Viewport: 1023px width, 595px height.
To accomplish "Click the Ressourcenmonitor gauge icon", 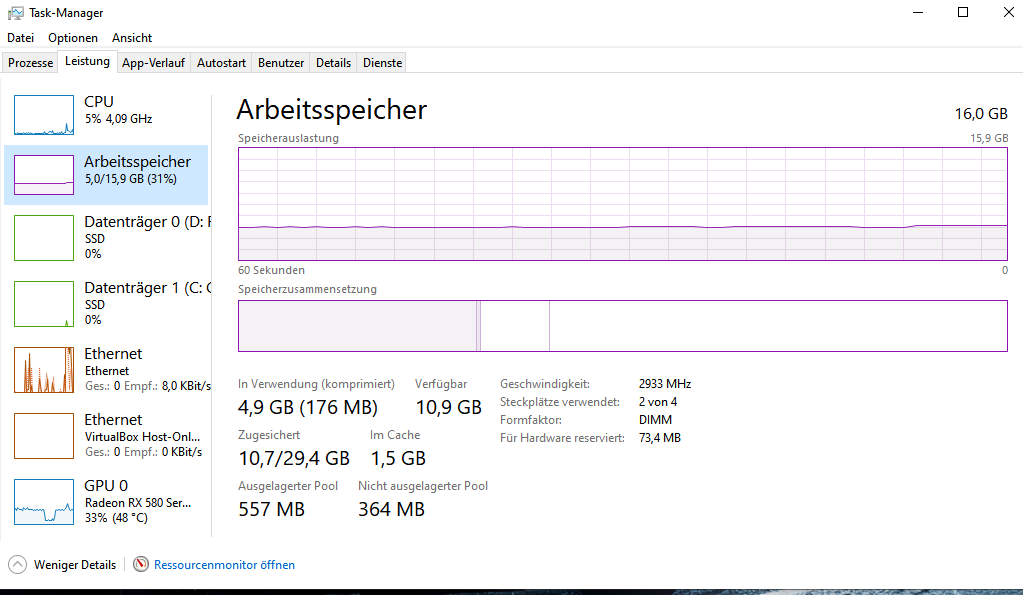I will click(141, 564).
